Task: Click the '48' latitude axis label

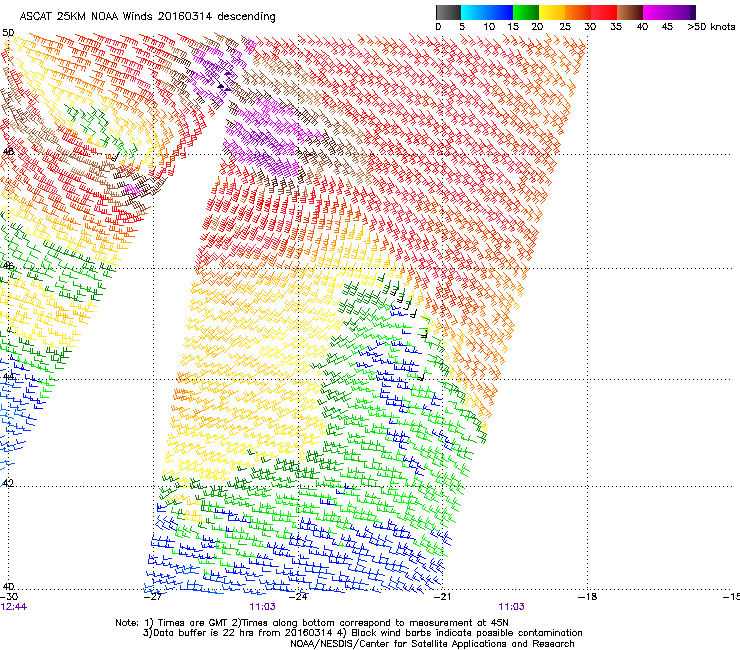Action: coord(8,152)
